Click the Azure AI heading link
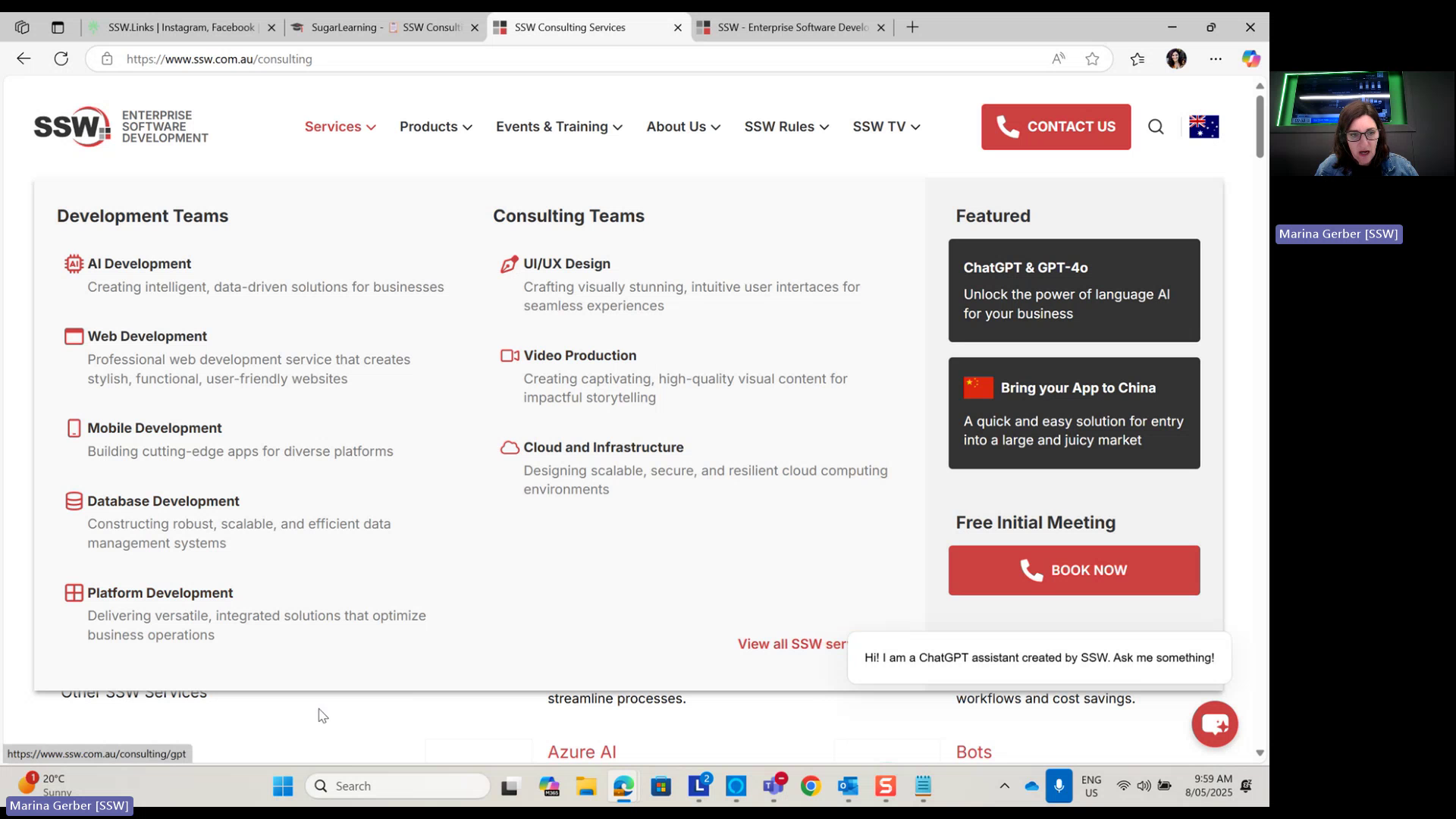 582,752
